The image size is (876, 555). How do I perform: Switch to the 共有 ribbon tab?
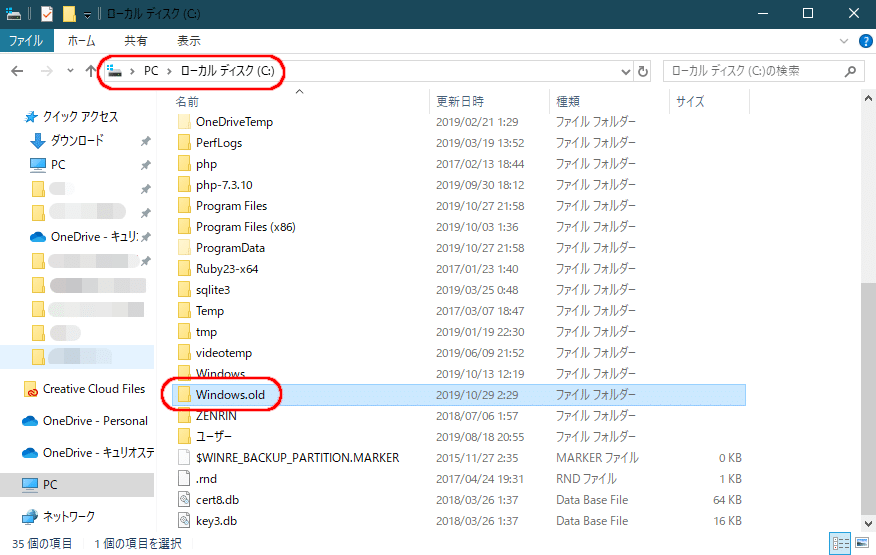tap(136, 41)
